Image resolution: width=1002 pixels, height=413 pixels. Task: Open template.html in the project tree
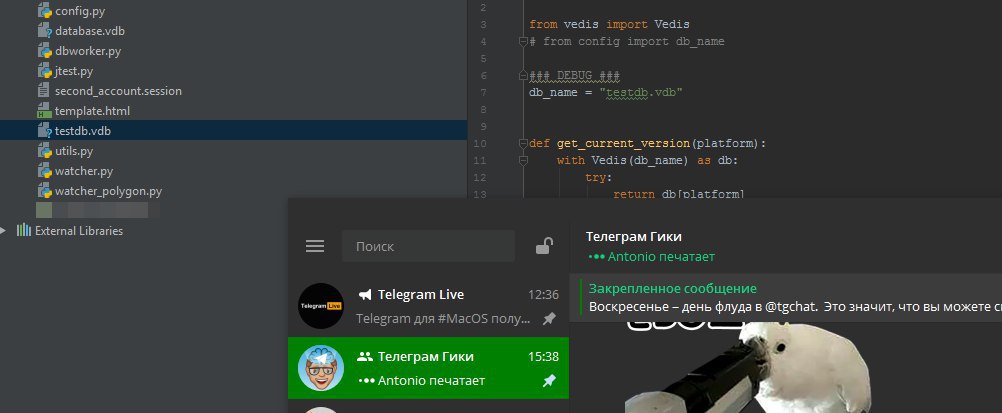pyautogui.click(x=92, y=111)
